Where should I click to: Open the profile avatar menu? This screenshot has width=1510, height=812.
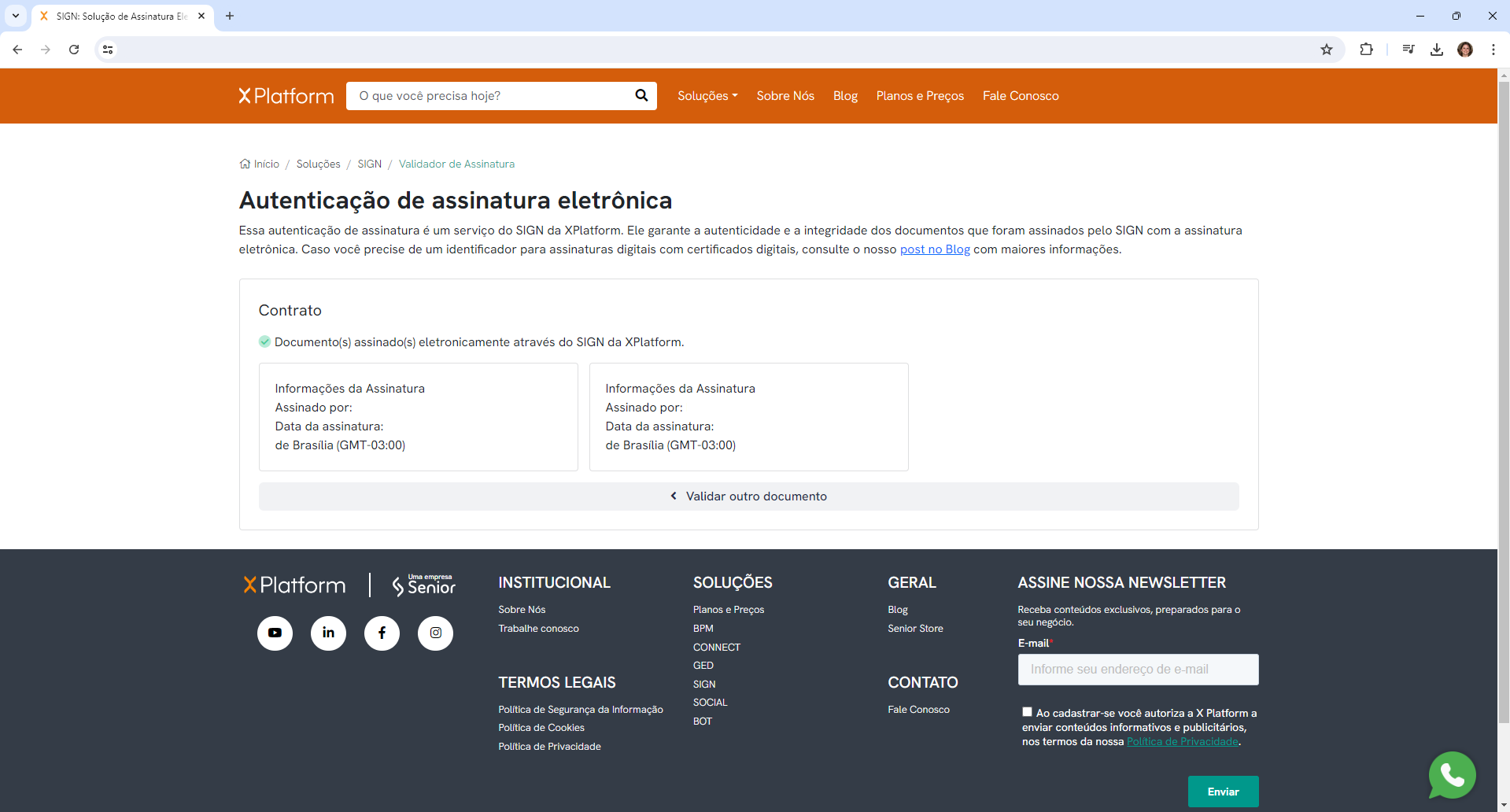tap(1465, 50)
